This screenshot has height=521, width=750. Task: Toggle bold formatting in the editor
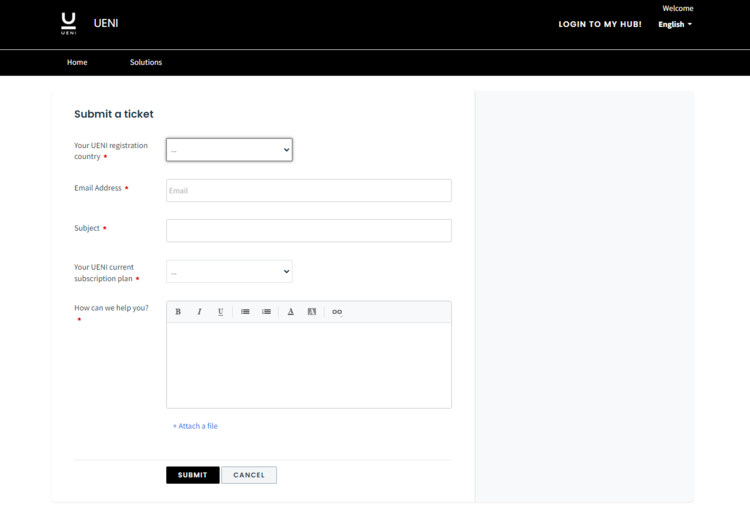click(x=178, y=312)
